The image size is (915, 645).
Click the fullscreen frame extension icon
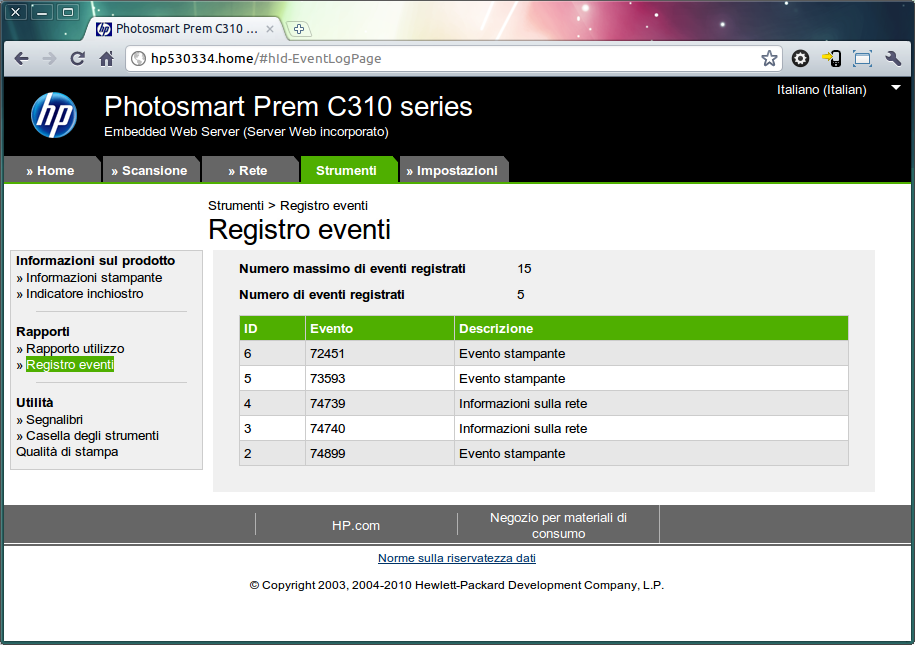point(862,58)
